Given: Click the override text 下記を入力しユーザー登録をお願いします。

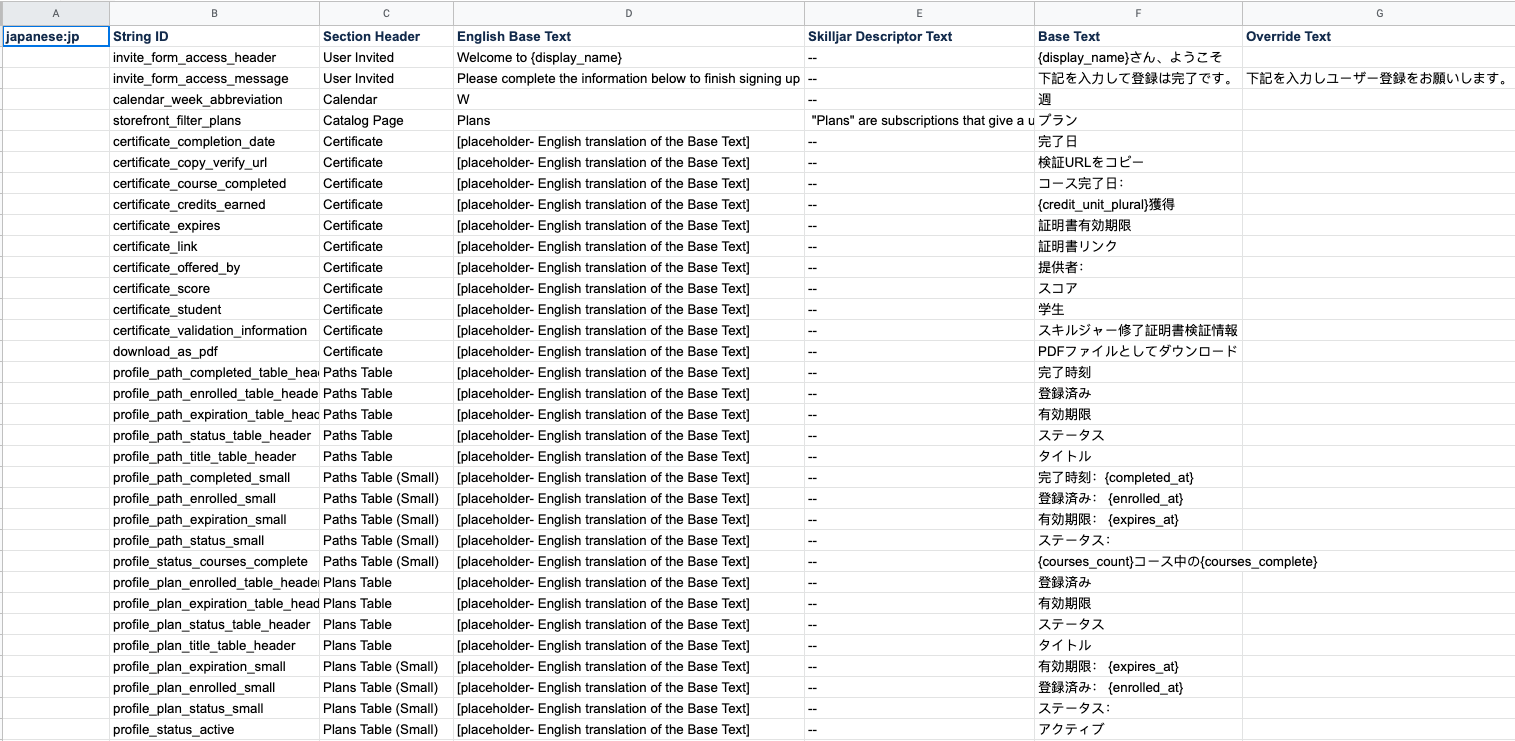Looking at the screenshot, I should point(1379,79).
